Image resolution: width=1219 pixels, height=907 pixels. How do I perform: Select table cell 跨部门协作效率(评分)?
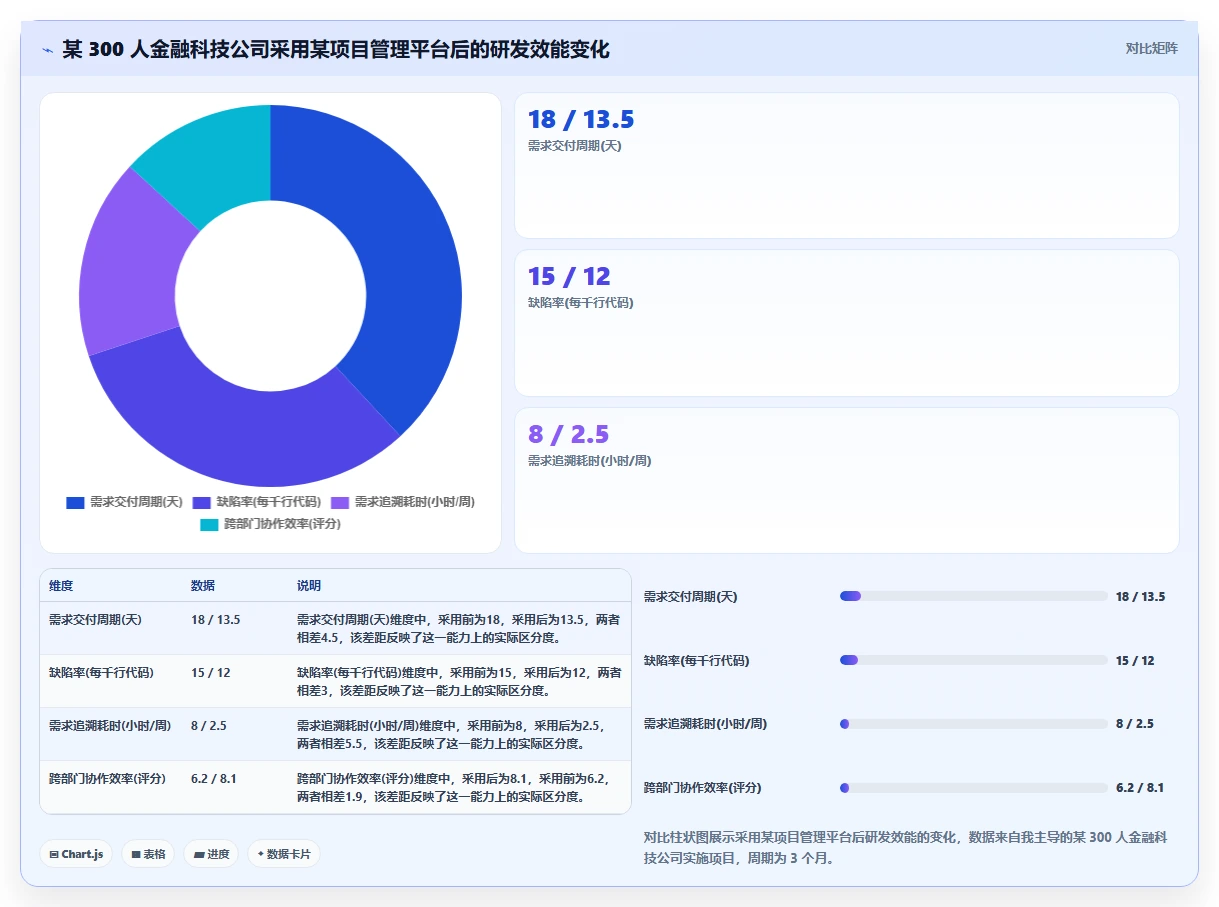[x=107, y=778]
